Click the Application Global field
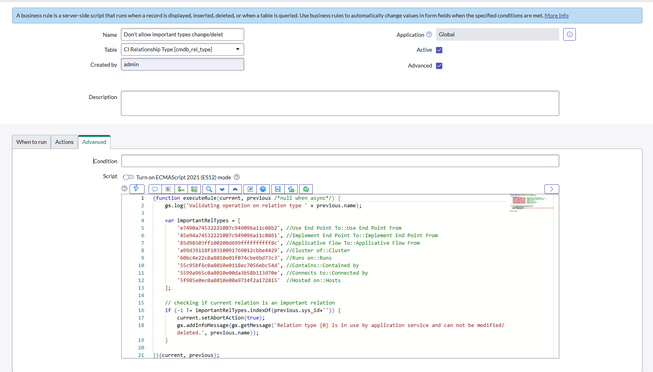This screenshot has width=653, height=372. tap(497, 35)
